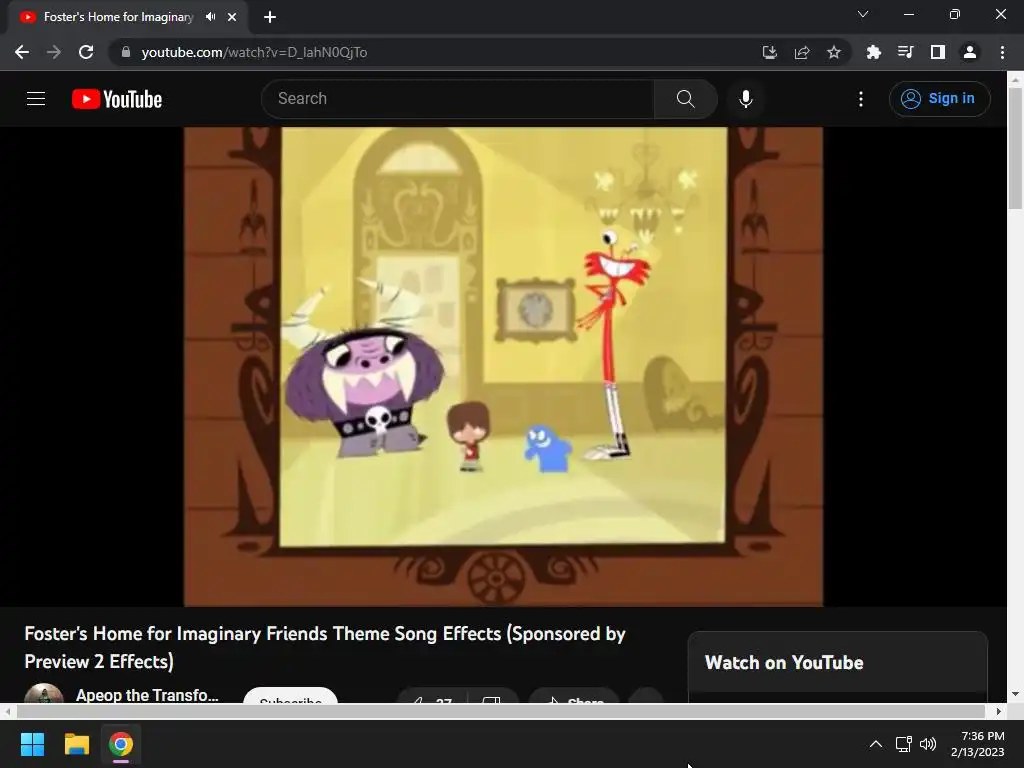1024x768 pixels.
Task: Open a new tab with the plus button
Action: pos(270,17)
